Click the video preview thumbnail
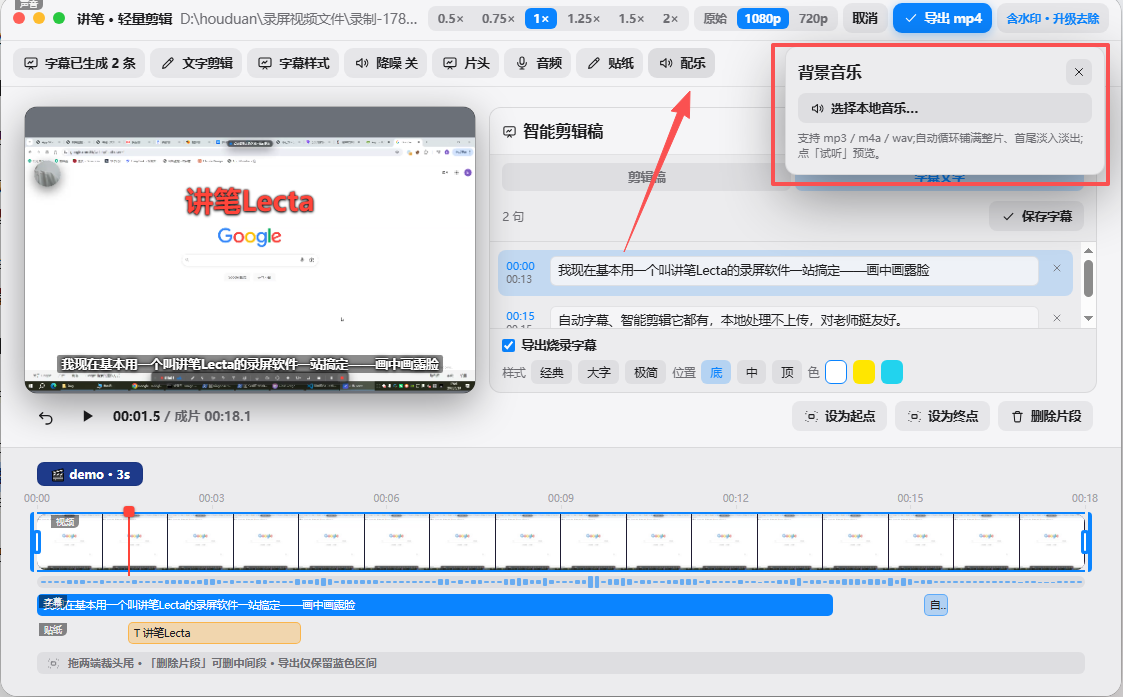Screen dimensions: 1123x697 (x=250, y=250)
